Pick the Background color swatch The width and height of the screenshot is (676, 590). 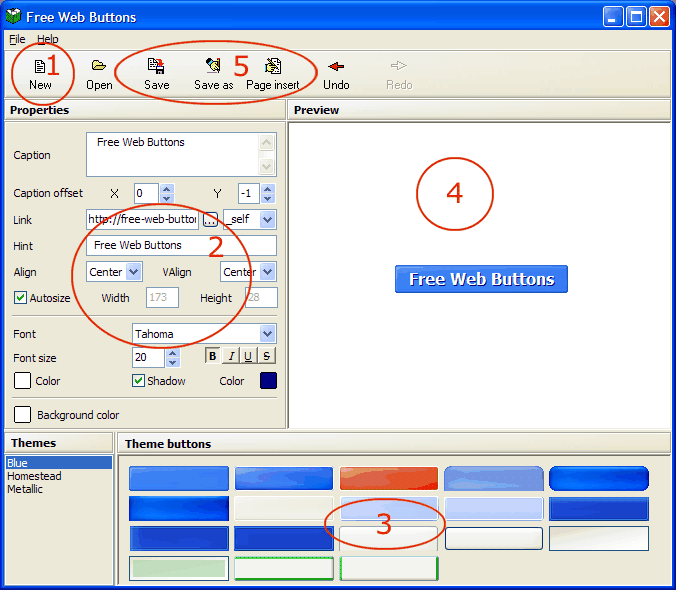coord(22,415)
